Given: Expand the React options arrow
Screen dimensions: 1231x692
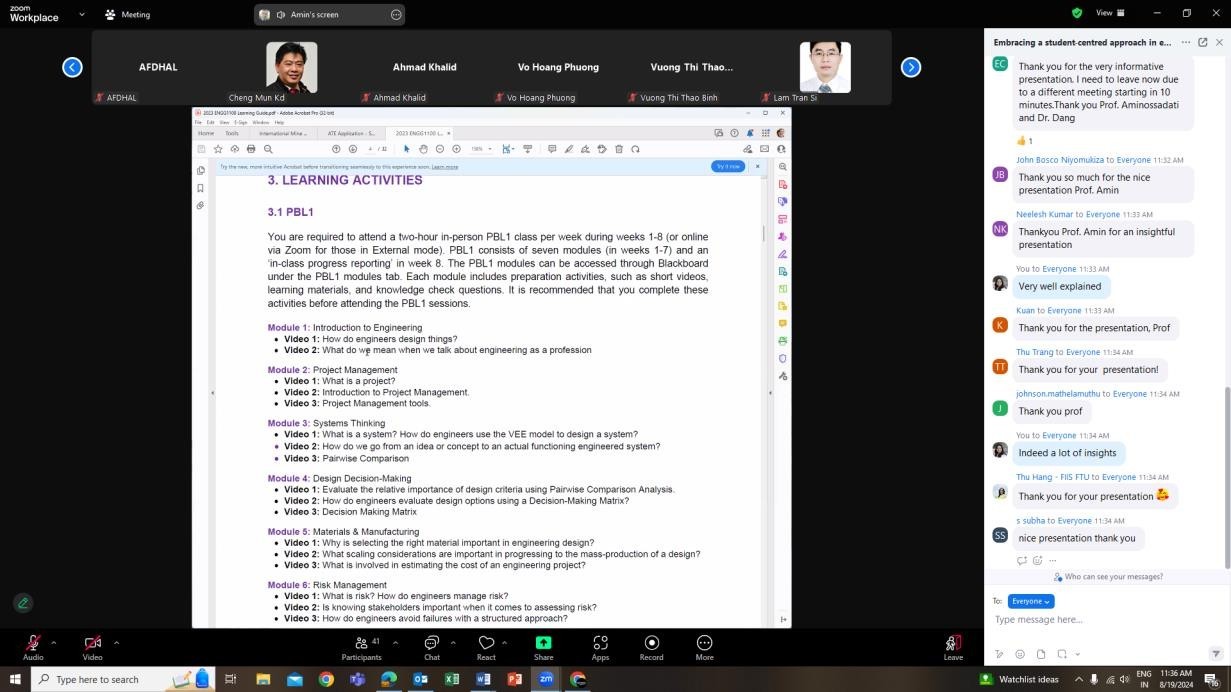Looking at the screenshot, I should [505, 642].
